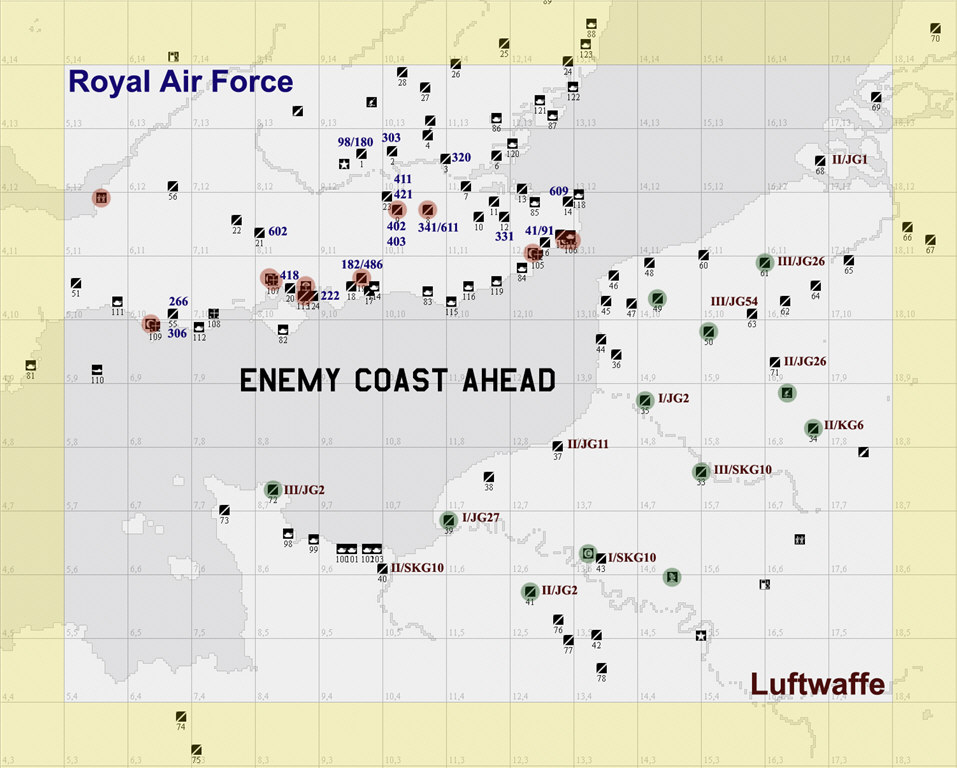Click airfield marker numbered 67
The image size is (957, 768).
point(930,239)
